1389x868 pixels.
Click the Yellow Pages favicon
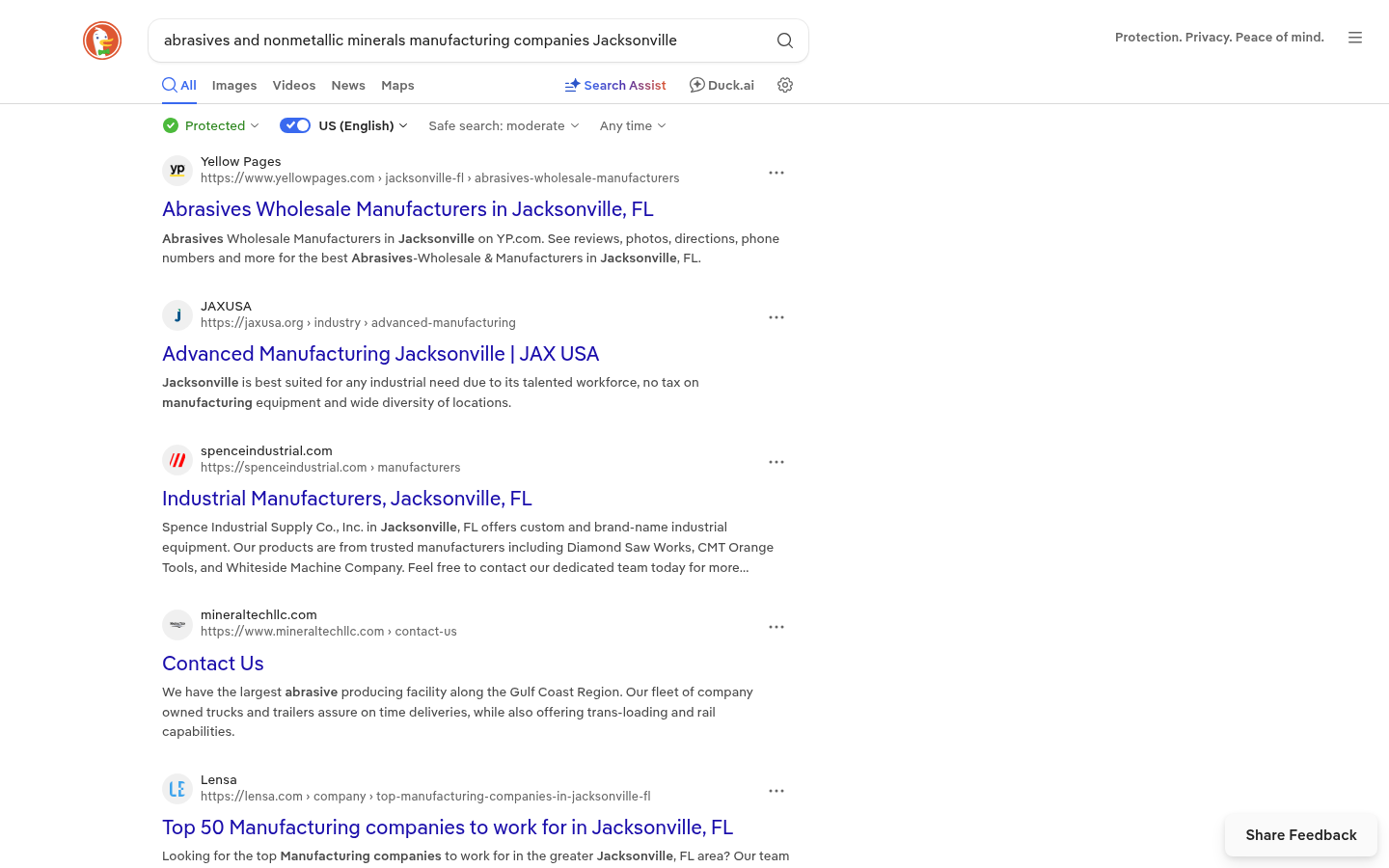point(177,171)
